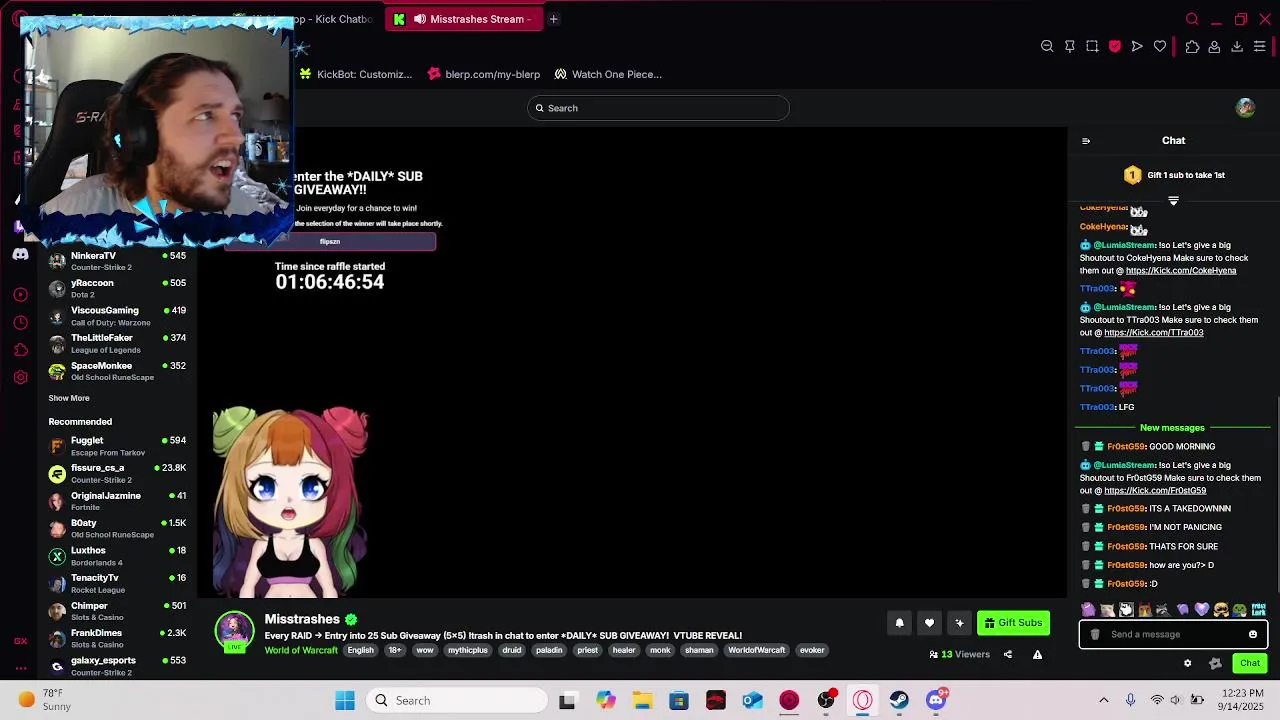The image size is (1280, 720).
Task: Expand the gift leaderboard chevron under Chat
Action: coord(1173,201)
